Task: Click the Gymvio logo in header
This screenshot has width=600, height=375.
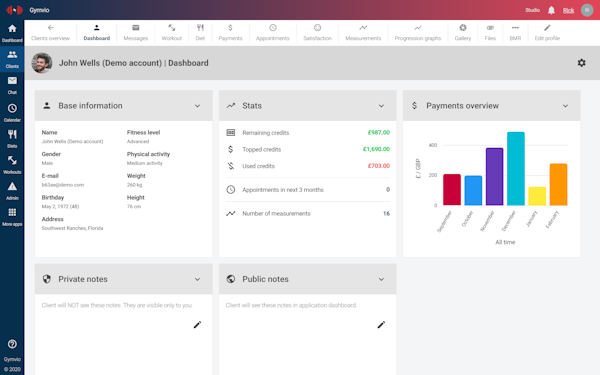Action: pos(14,10)
